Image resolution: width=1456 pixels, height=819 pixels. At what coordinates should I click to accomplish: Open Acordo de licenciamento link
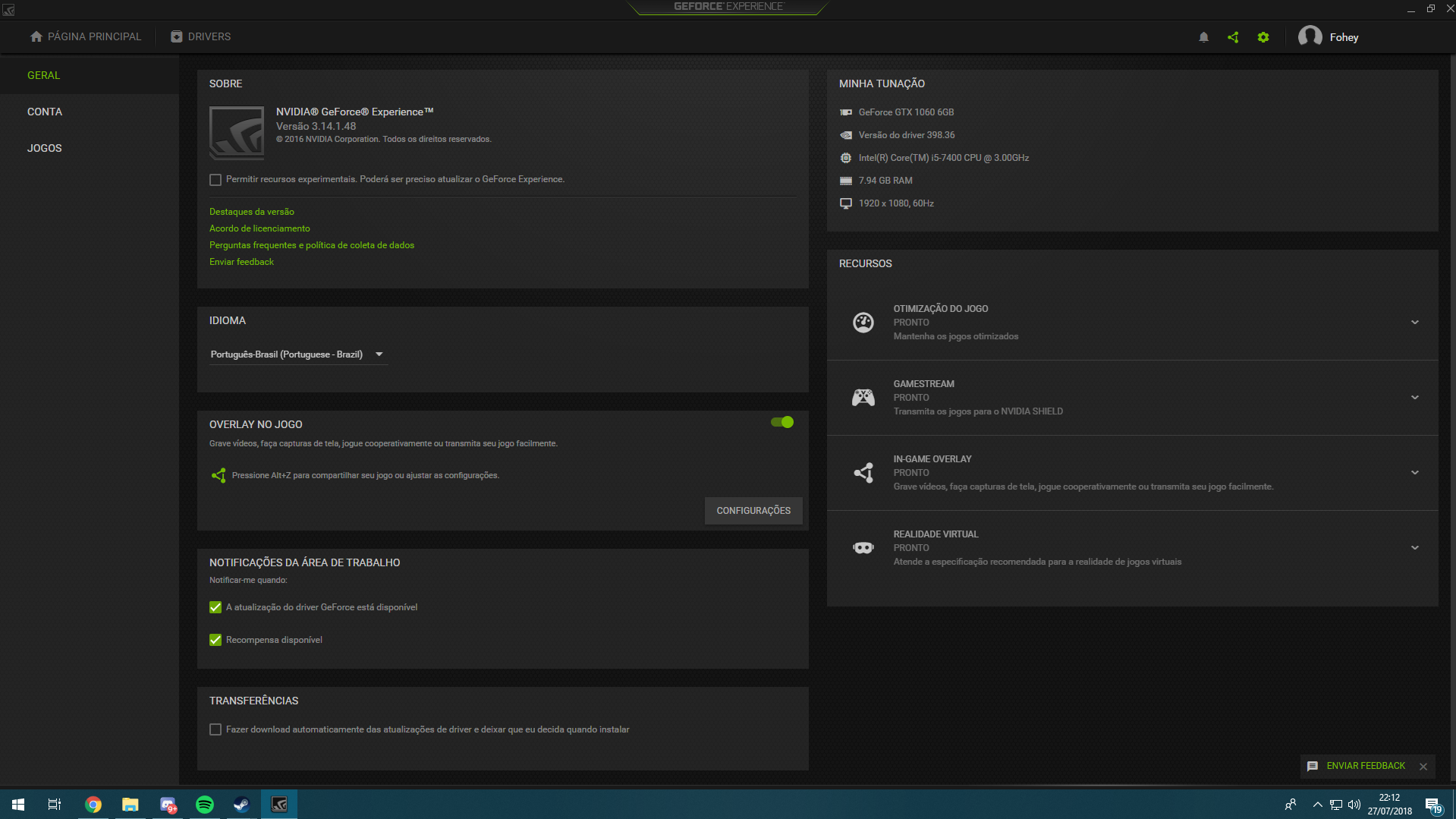click(x=259, y=228)
